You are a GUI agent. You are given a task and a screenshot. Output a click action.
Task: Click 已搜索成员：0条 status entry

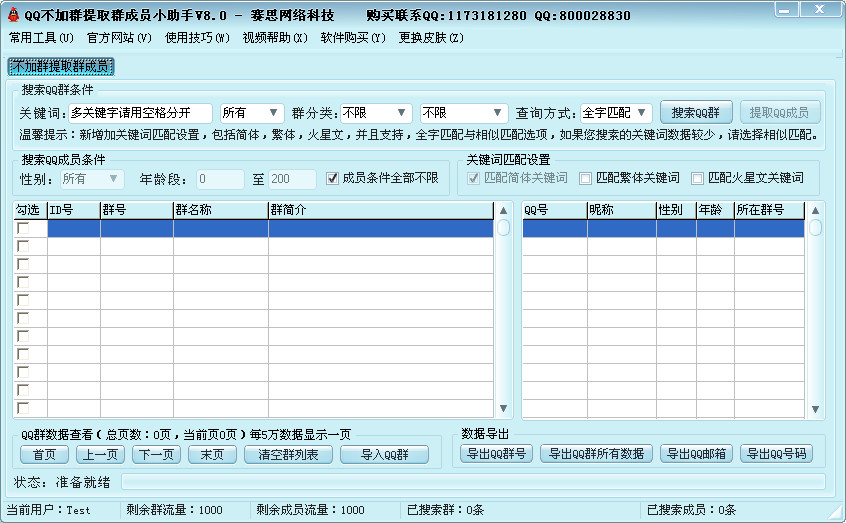(691, 510)
